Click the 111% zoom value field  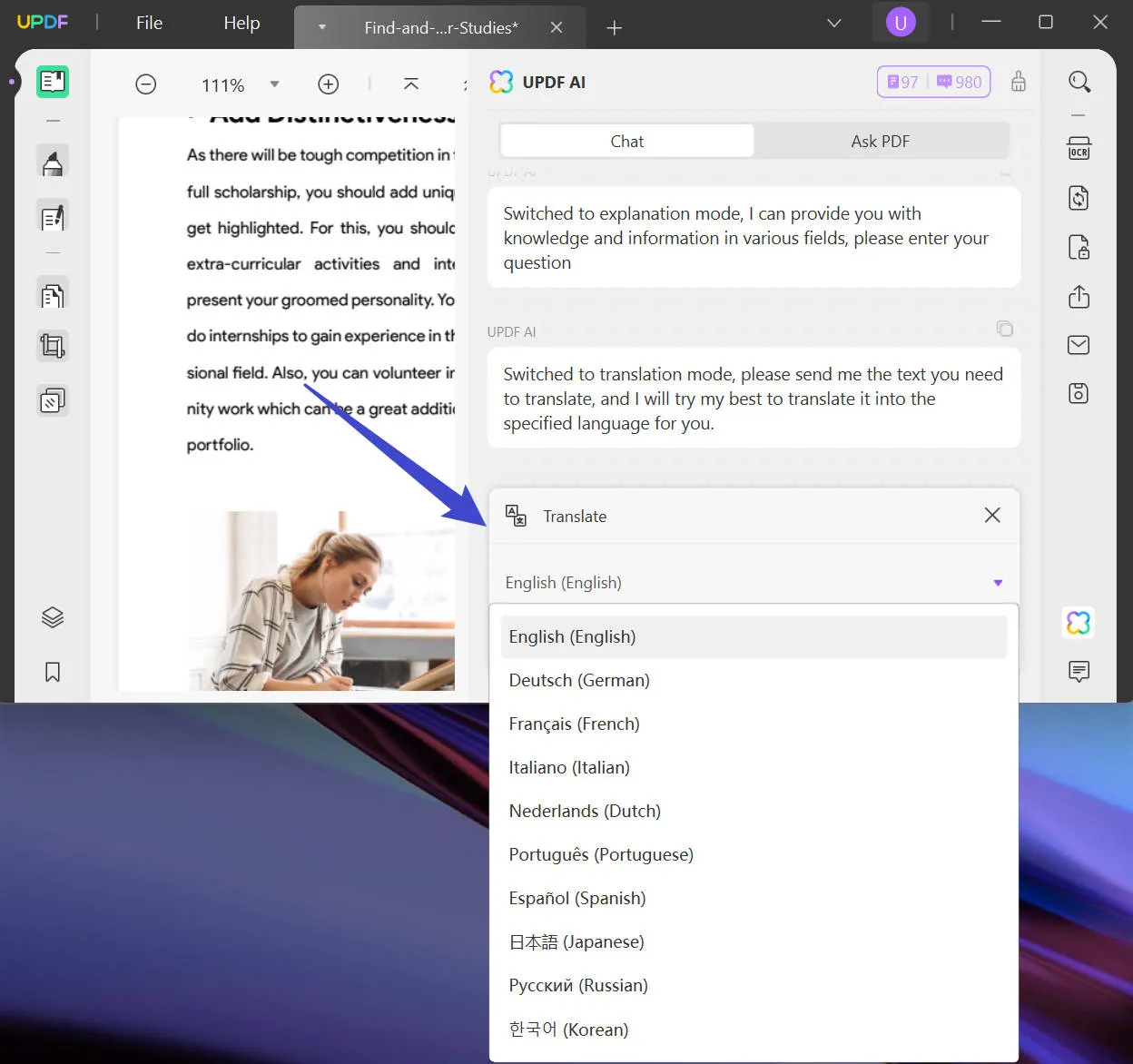point(223,85)
